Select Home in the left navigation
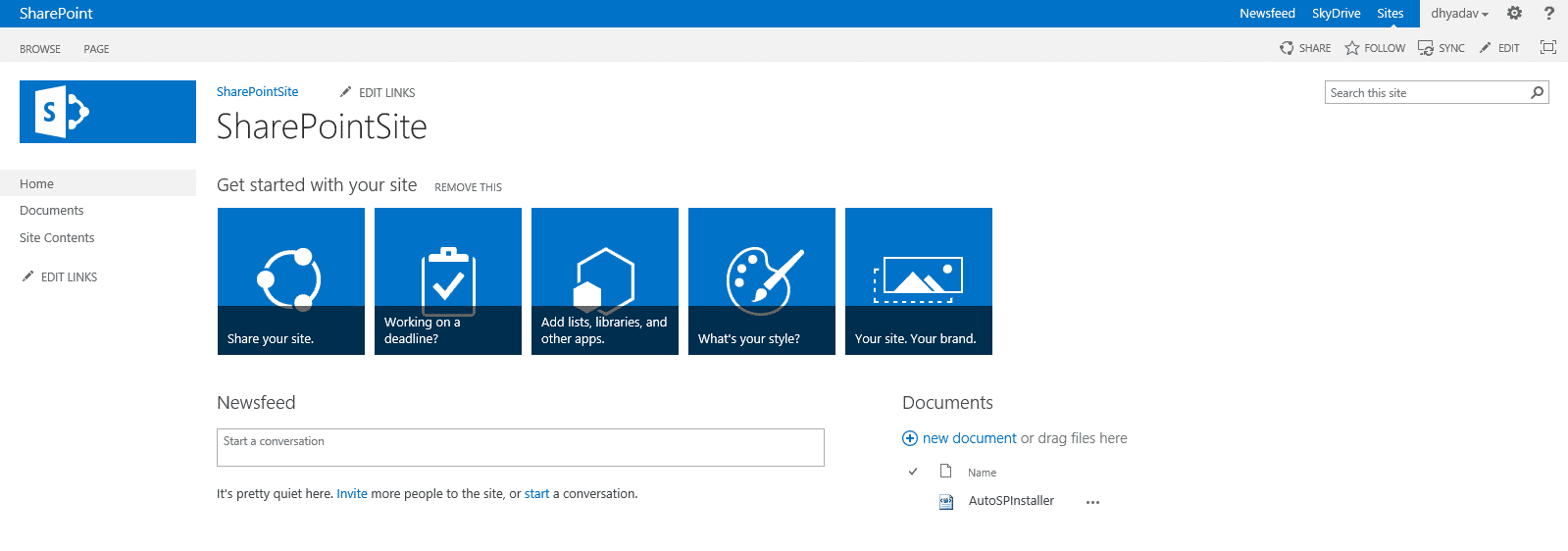Viewport: 1568px width, 551px height. [98, 183]
